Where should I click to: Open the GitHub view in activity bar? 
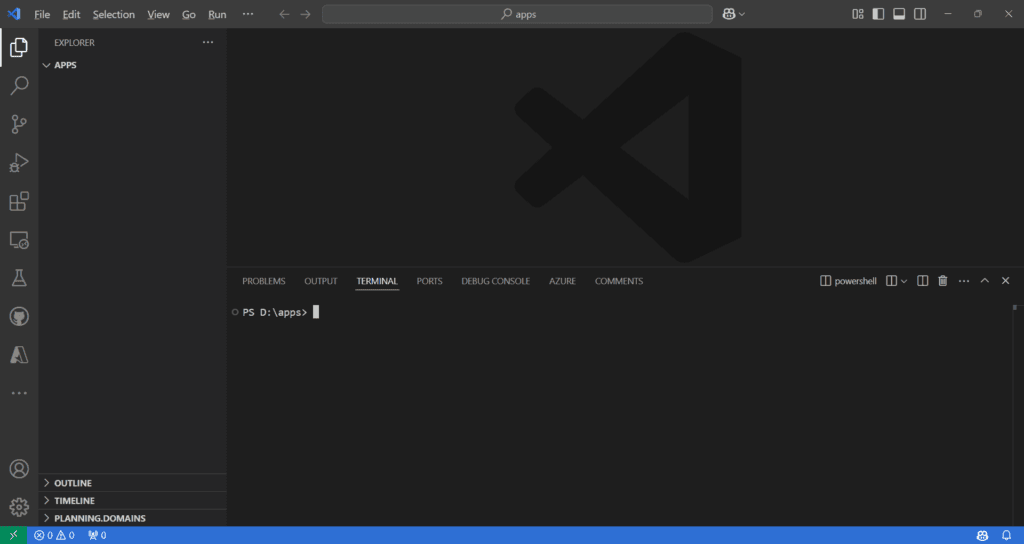(19, 317)
